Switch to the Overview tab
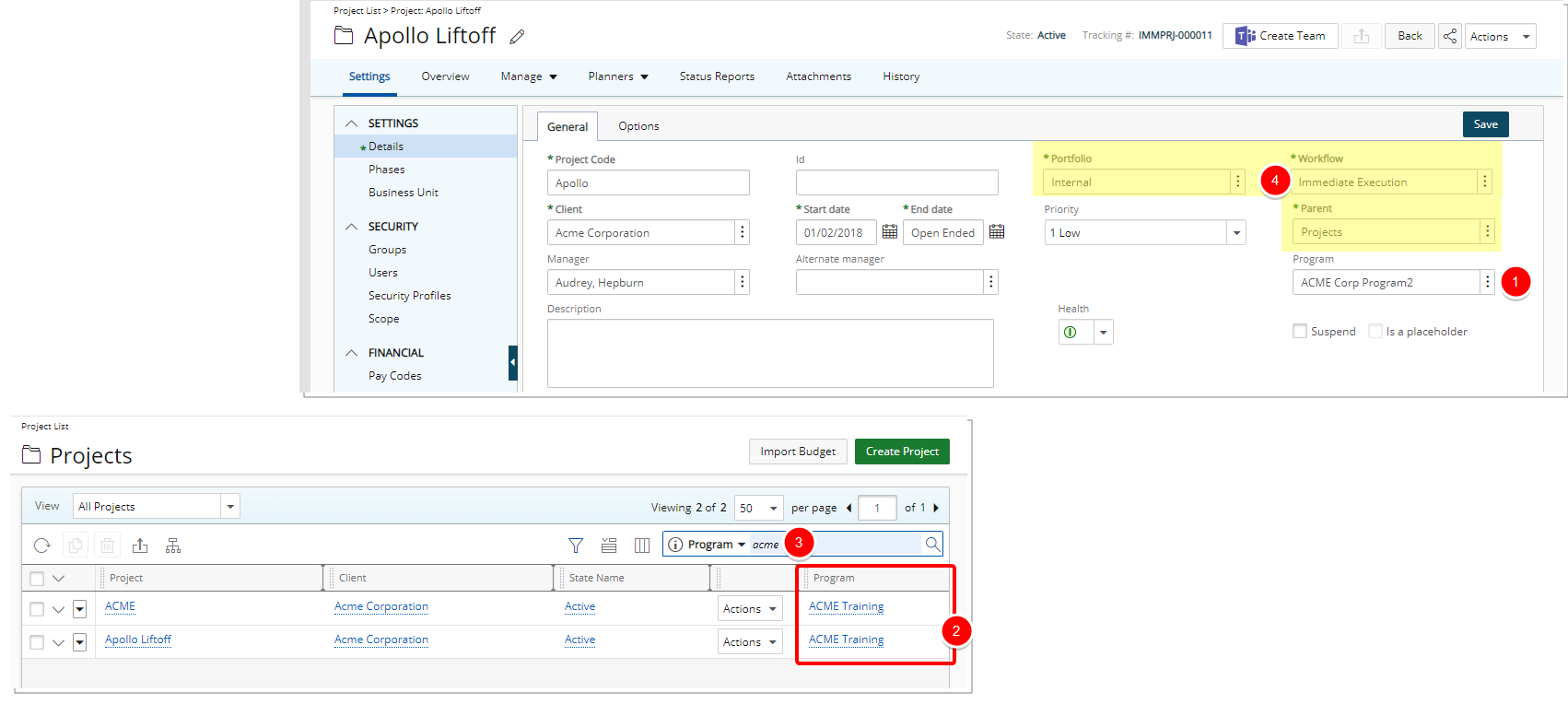The width and height of the screenshot is (1568, 704). click(445, 76)
